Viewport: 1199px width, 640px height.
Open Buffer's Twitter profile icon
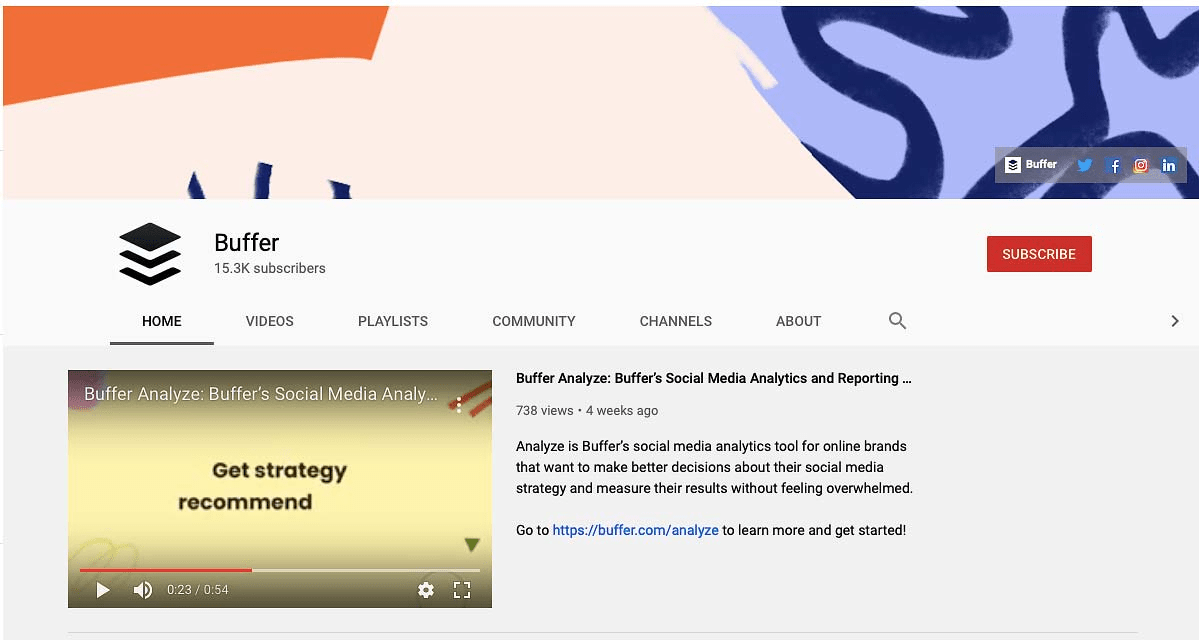(x=1084, y=164)
